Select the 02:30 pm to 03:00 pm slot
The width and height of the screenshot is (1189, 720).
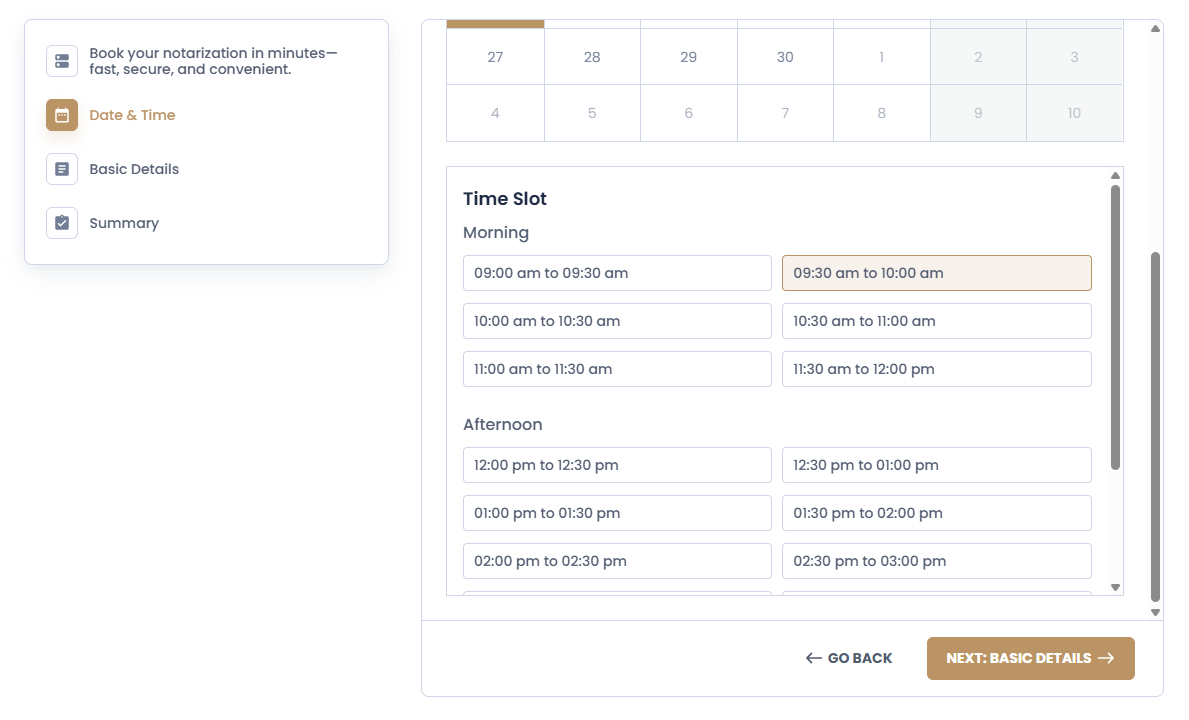936,561
